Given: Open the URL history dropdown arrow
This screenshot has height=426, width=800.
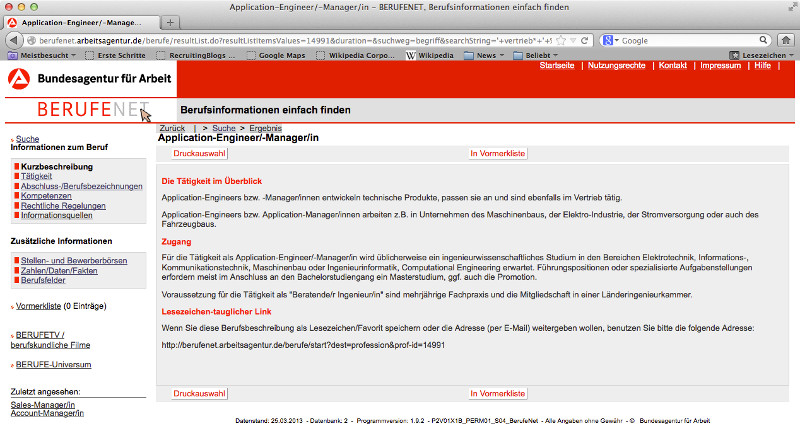Looking at the screenshot, I should coord(573,40).
